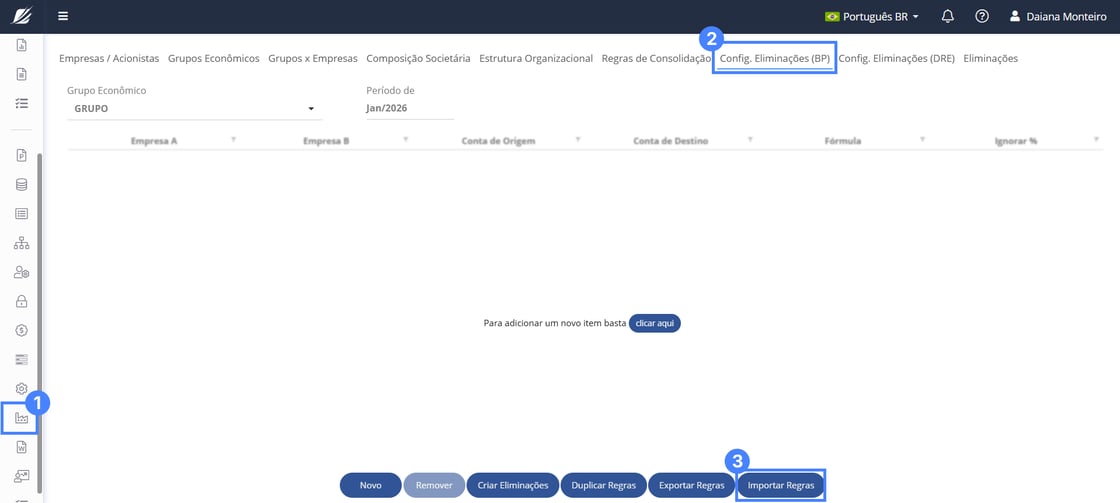This screenshot has height=503, width=1120.
Task: Select the Config. Eliminações (BP) tab
Action: tap(774, 59)
